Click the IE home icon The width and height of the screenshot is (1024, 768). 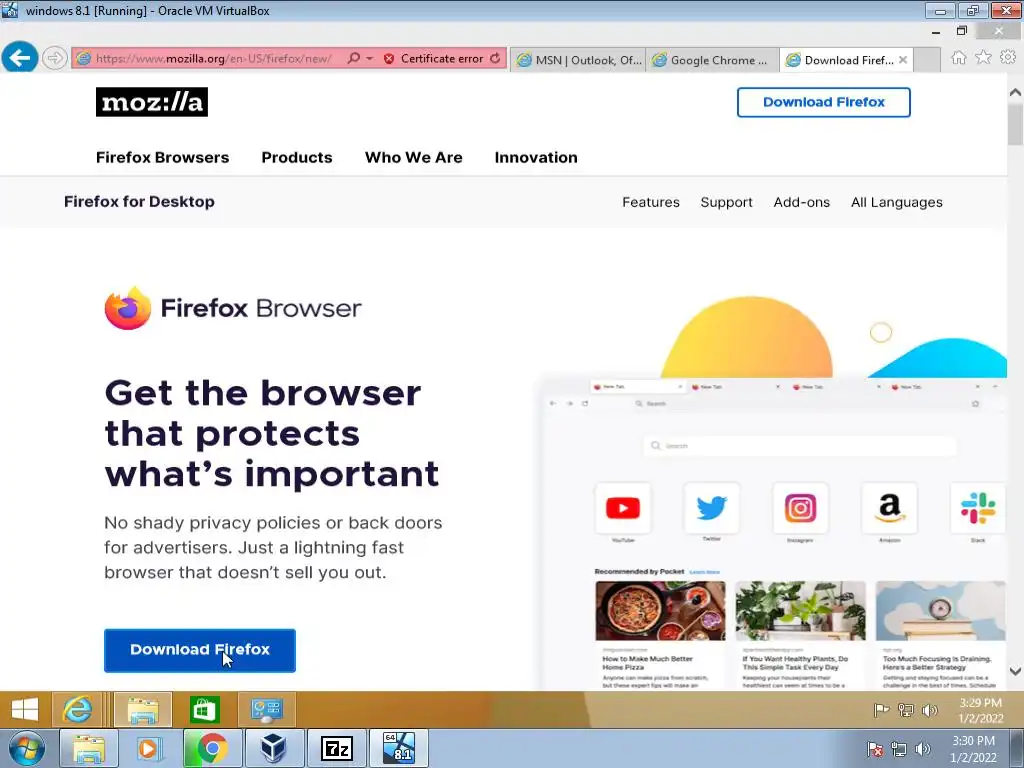959,57
